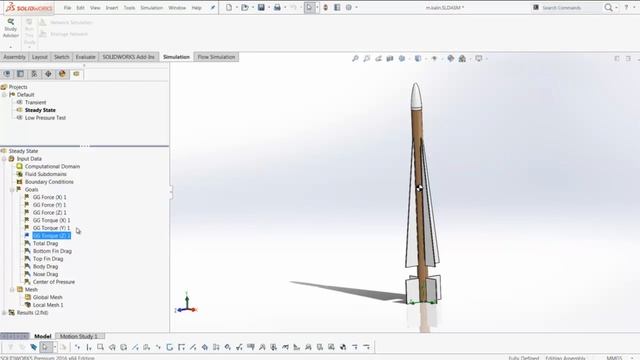Viewport: 640px width, 360px height.
Task: Collapse the Default project node
Action: [4, 95]
